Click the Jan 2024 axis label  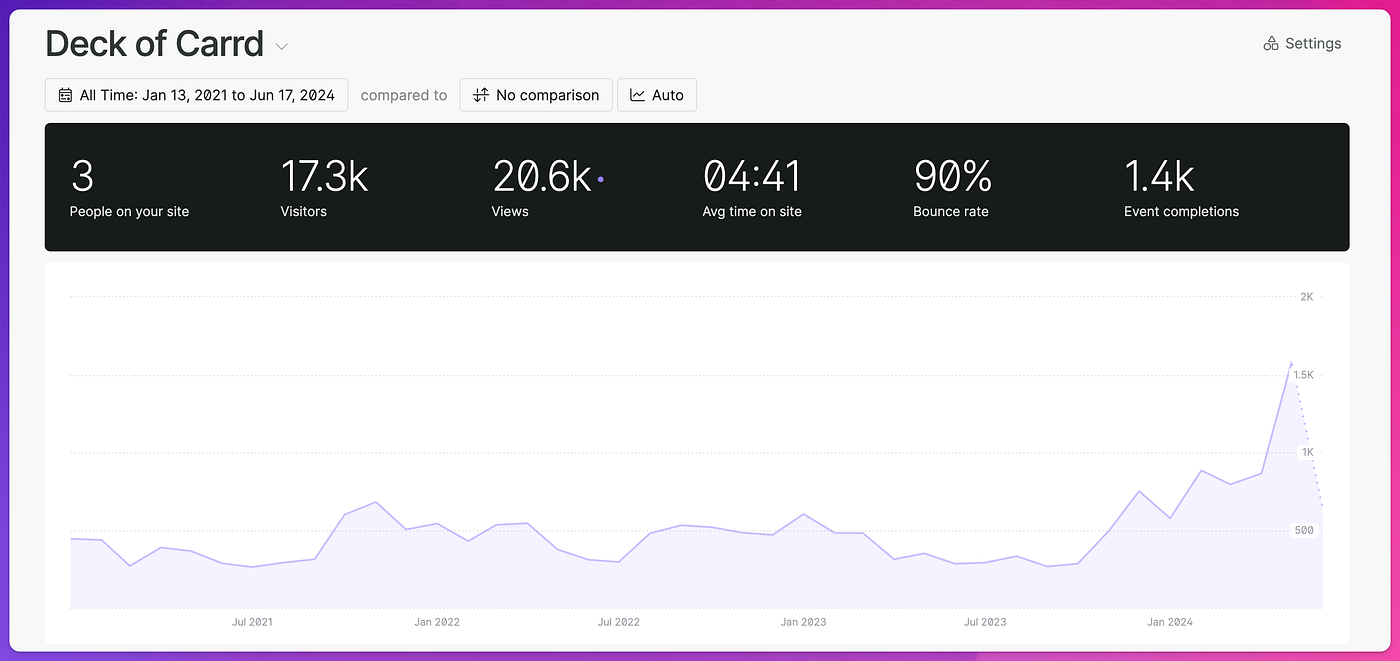[x=1170, y=622]
